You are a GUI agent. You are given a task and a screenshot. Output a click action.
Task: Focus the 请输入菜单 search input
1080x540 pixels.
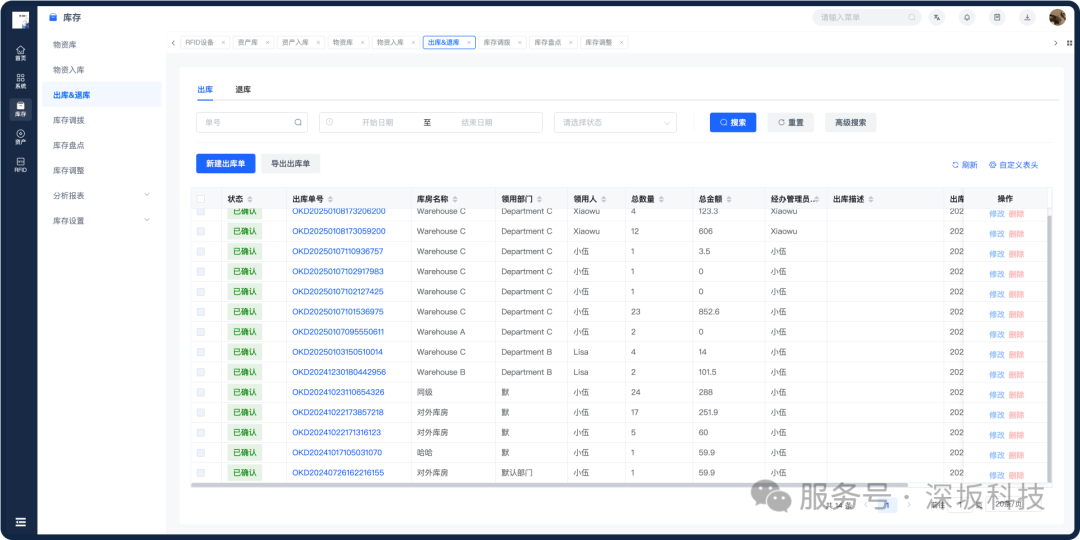867,18
